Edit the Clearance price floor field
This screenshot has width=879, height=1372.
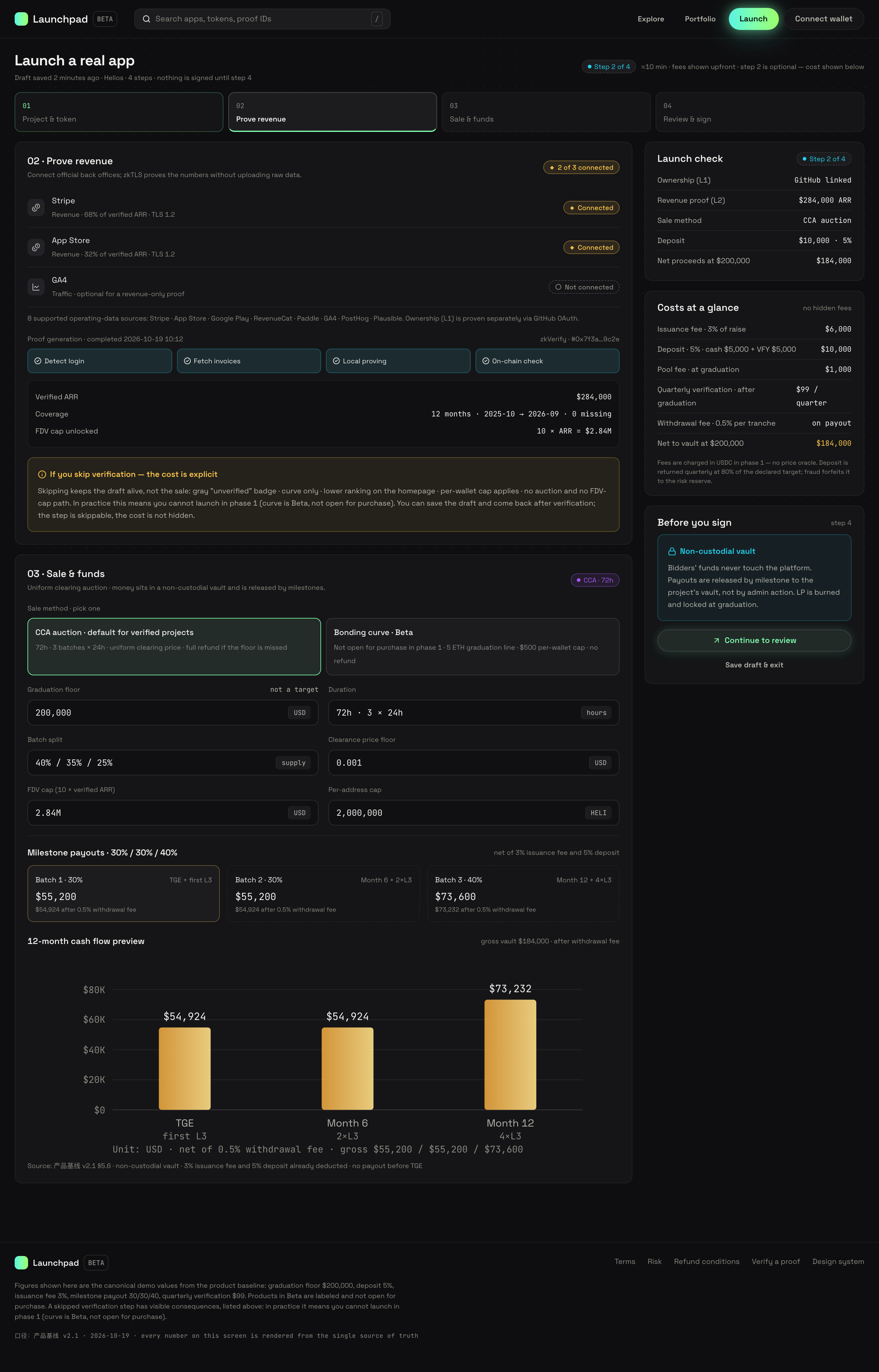(x=474, y=763)
